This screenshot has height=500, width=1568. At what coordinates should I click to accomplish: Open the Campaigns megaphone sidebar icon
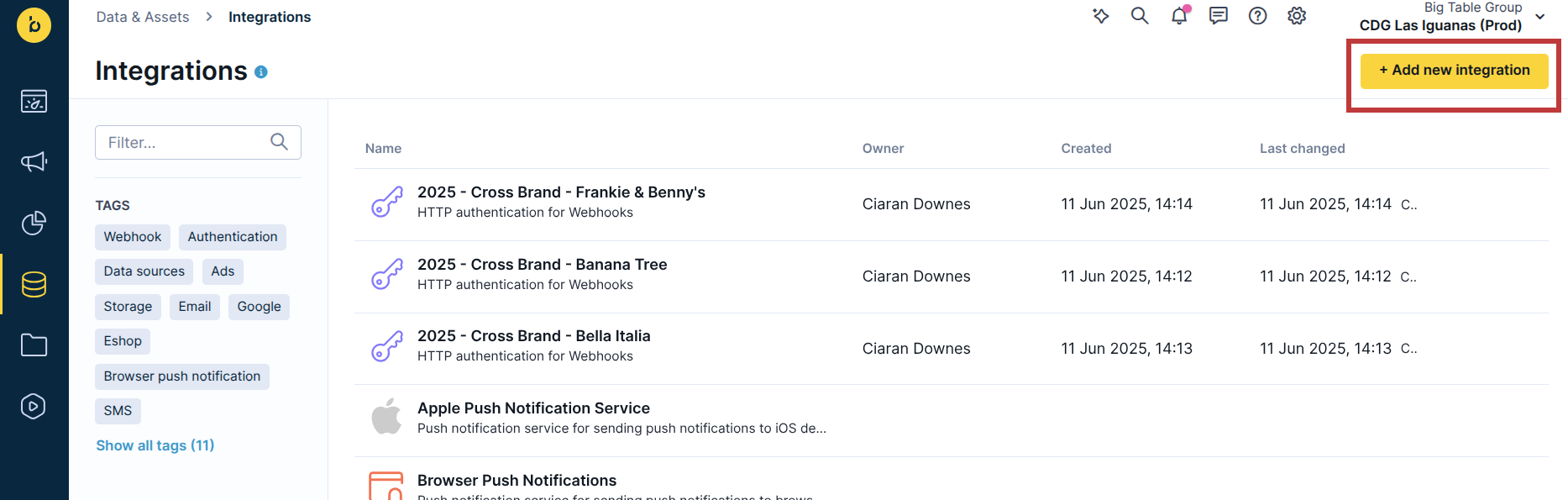coord(34,161)
